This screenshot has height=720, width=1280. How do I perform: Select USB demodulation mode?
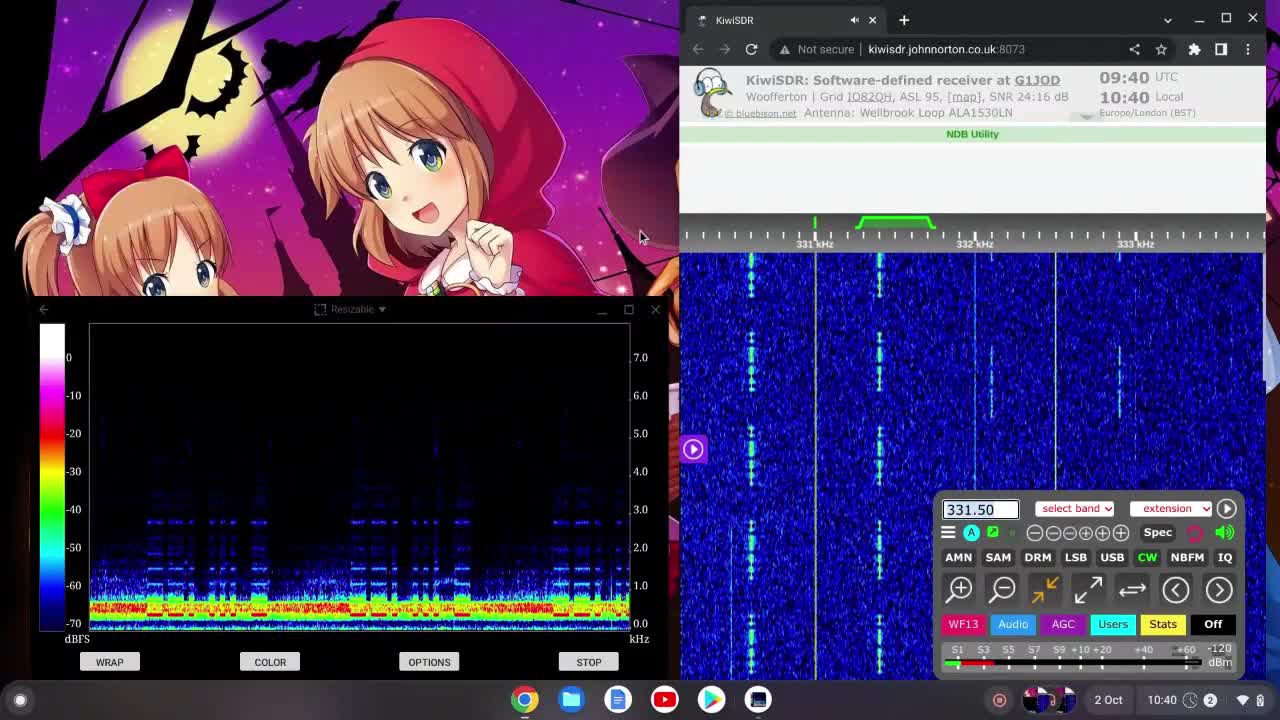point(1112,558)
